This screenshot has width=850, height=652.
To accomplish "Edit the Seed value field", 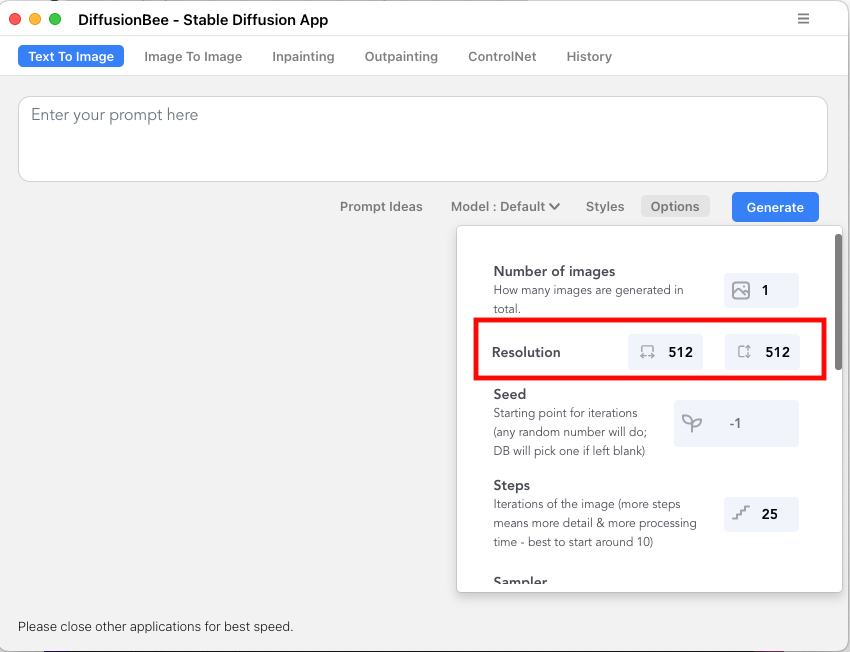I will tap(736, 423).
